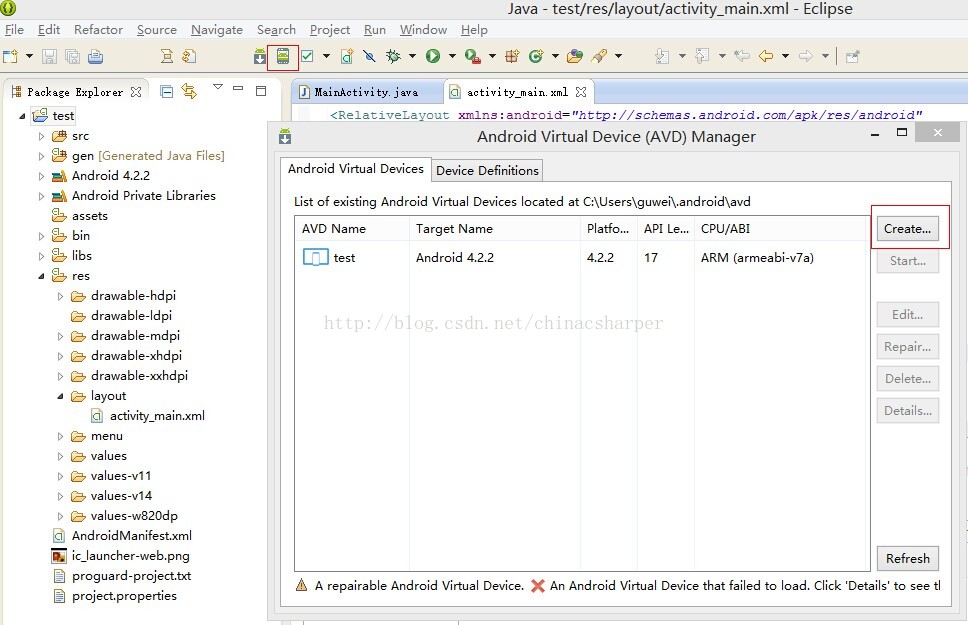968x625 pixels.
Task: Click the Save All icon
Action: point(72,57)
